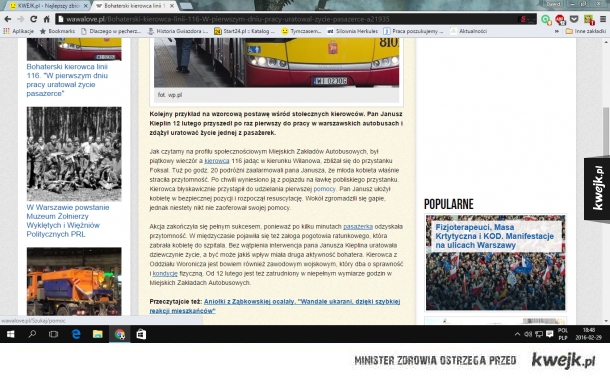Click the soldiers group photo thumbnail
Image resolution: width=610 pixels, height=379 pixels.
point(74,154)
